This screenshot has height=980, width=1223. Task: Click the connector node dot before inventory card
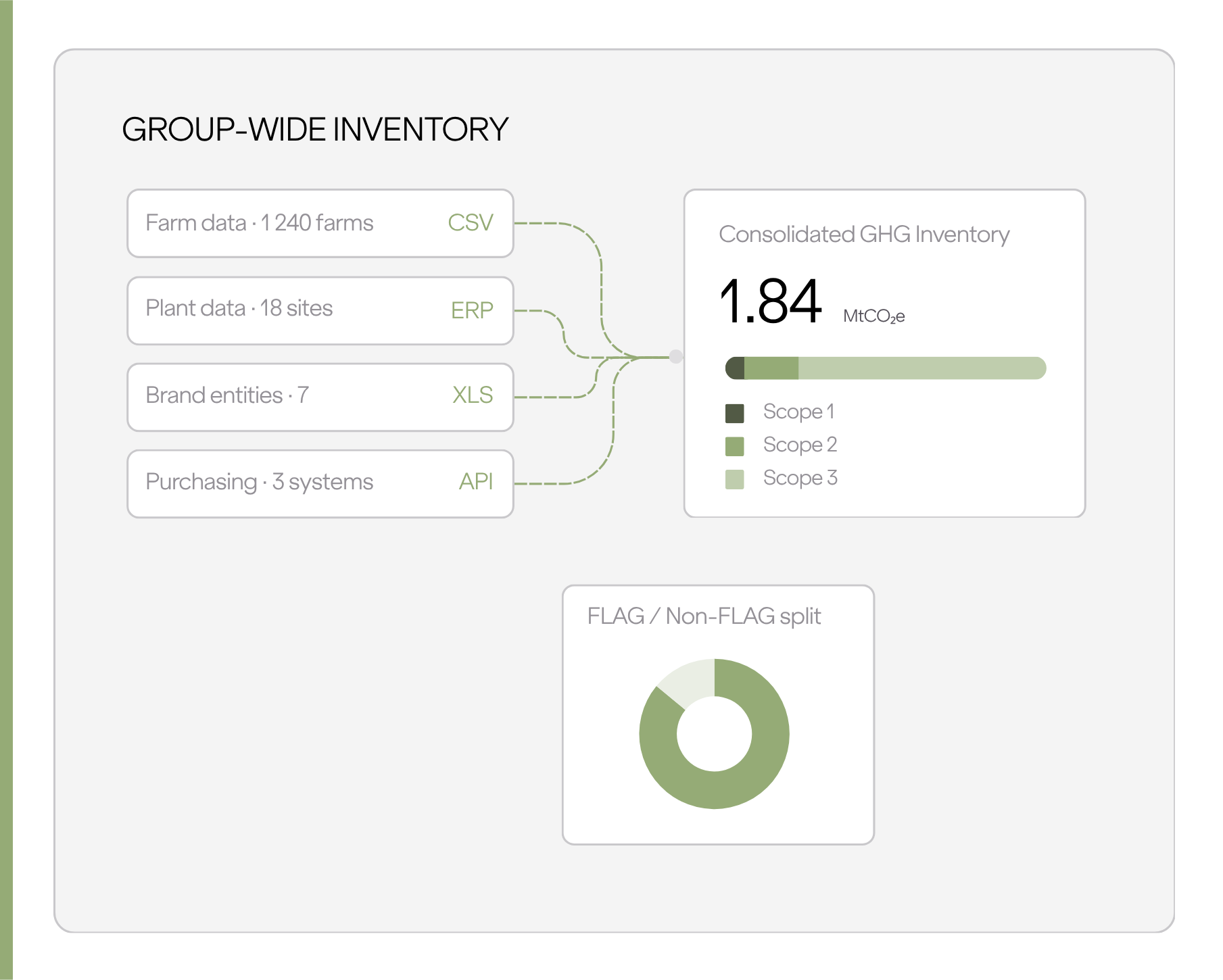tap(675, 357)
